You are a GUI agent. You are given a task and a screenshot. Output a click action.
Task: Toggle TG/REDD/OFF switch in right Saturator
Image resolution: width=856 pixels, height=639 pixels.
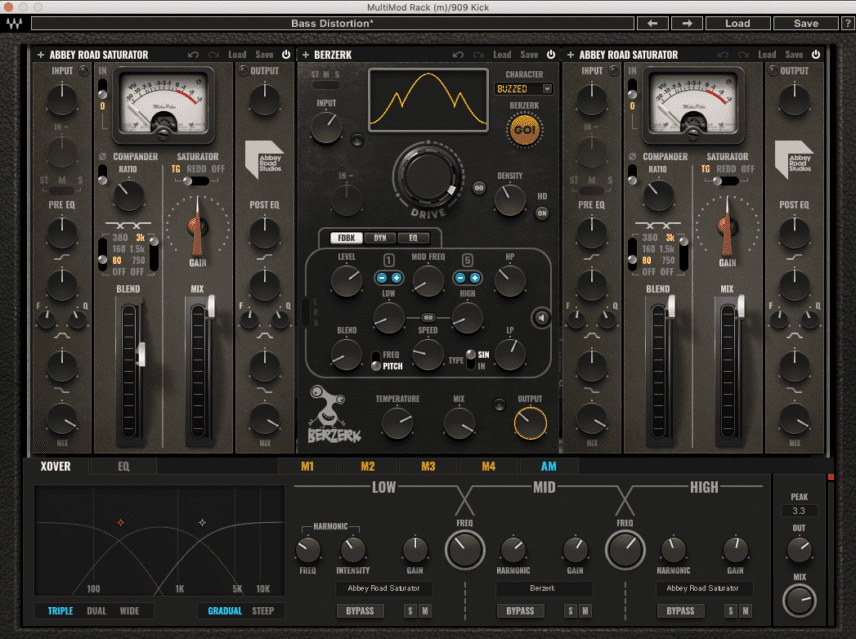(725, 181)
